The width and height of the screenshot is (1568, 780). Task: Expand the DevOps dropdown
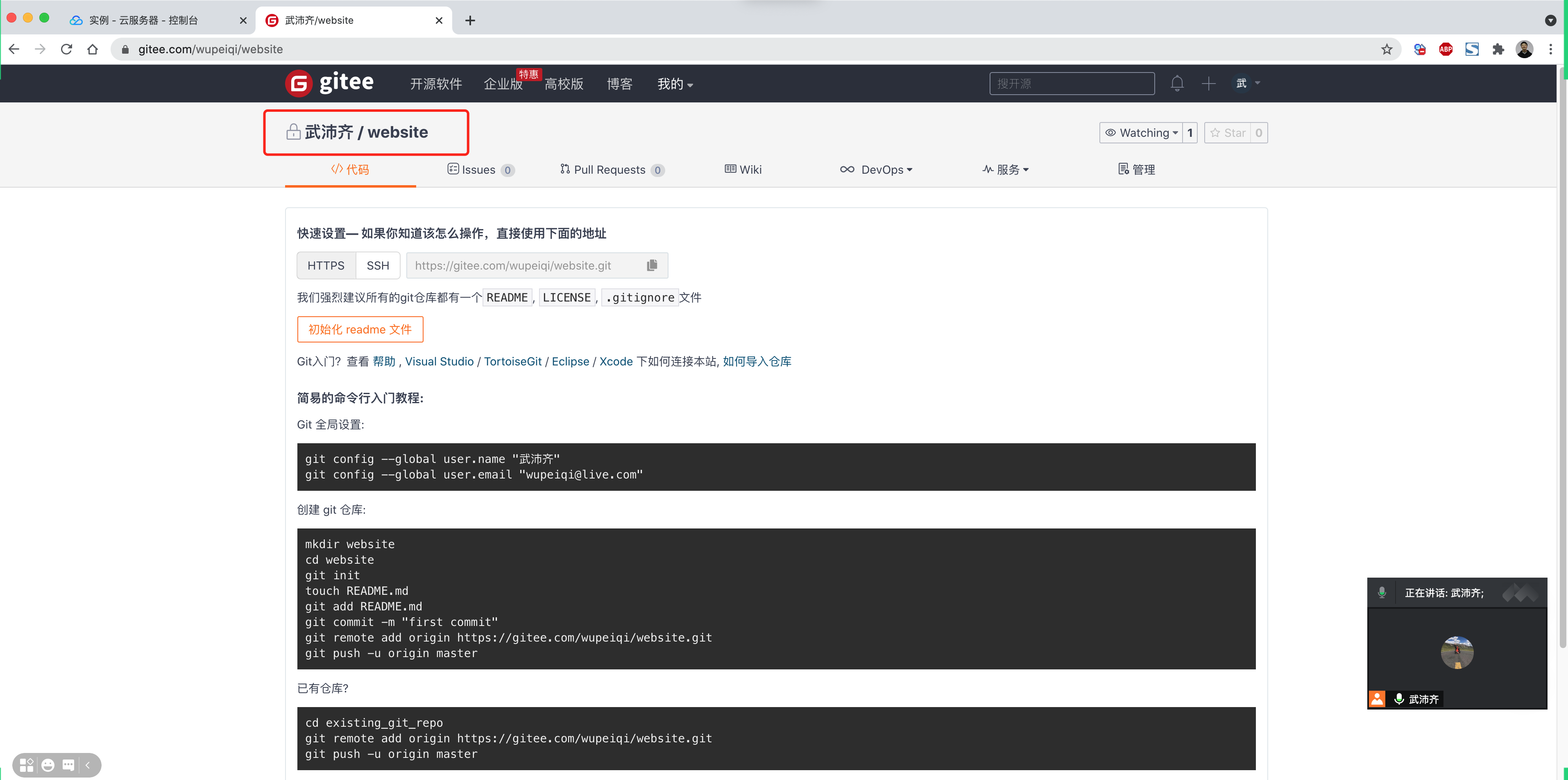click(876, 170)
